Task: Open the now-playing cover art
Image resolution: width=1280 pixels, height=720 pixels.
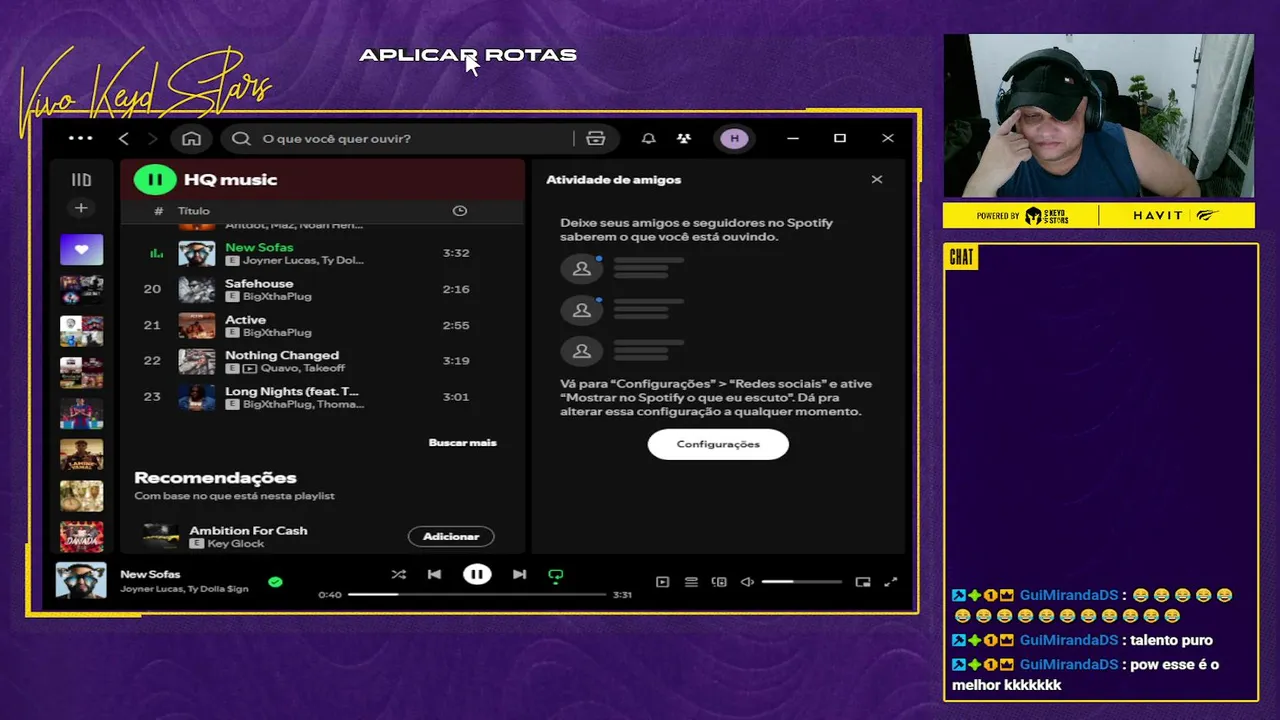Action: pyautogui.click(x=81, y=581)
